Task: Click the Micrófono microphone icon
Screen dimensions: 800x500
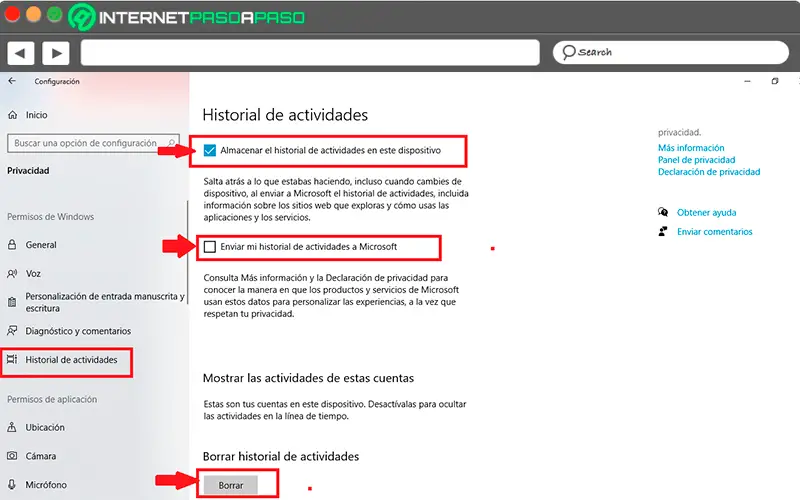Action: (x=12, y=484)
